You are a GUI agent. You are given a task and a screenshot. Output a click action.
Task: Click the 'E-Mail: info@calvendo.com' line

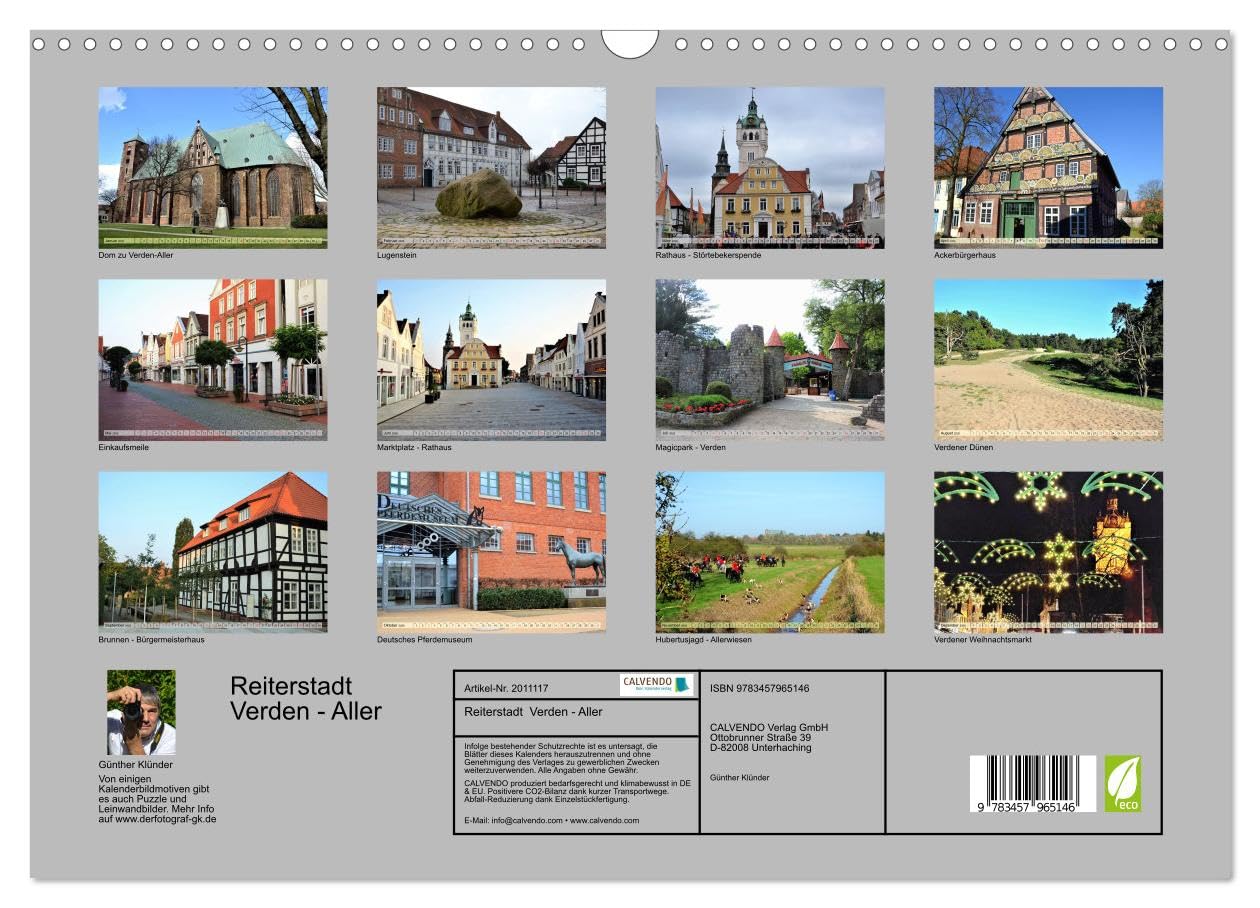click(552, 820)
